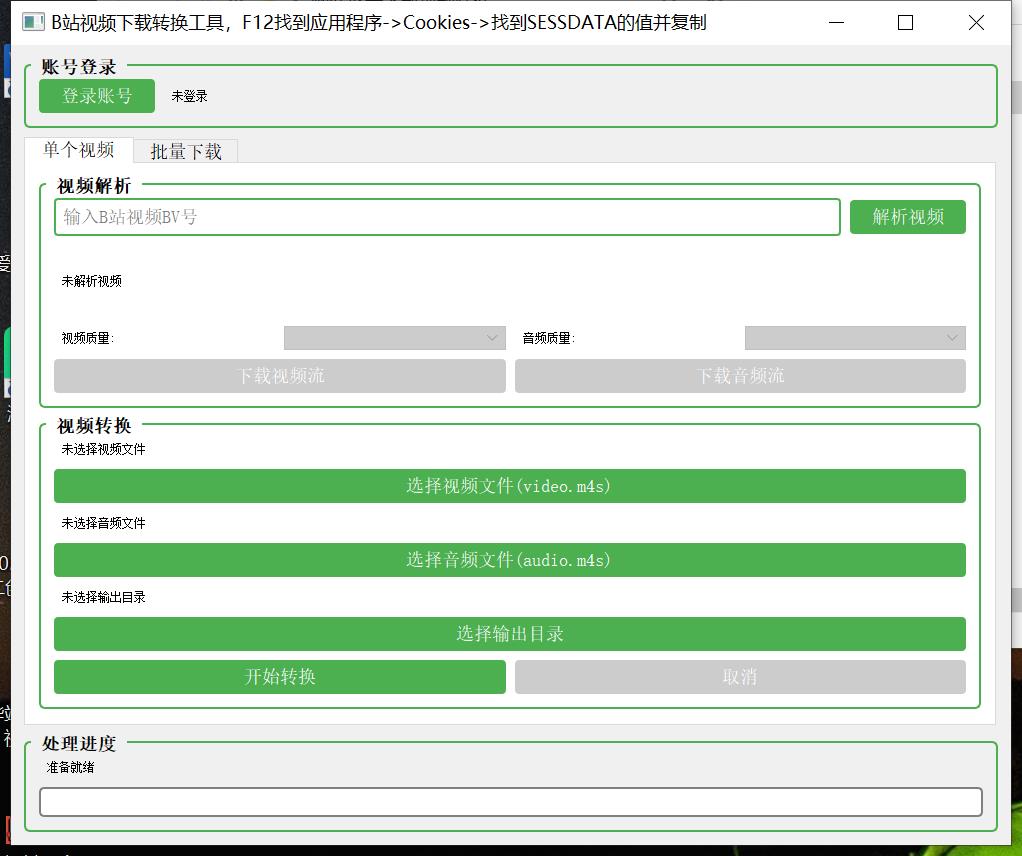The width and height of the screenshot is (1022, 856).
Task: Click the 下载视频流 button
Action: [280, 376]
